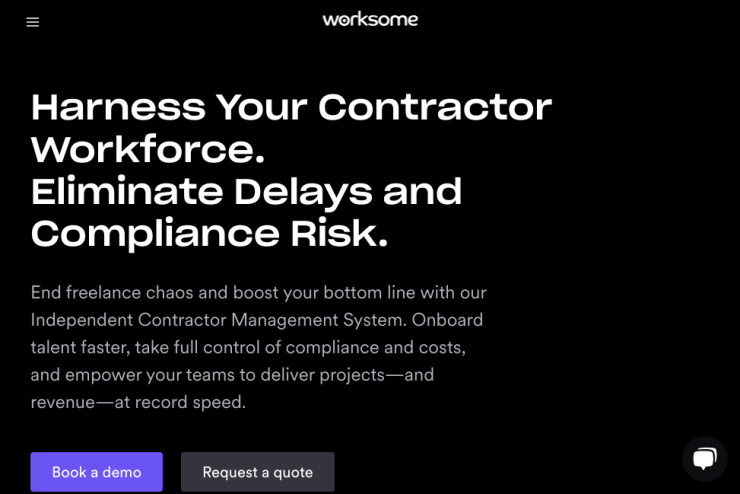Image resolution: width=740 pixels, height=494 pixels.
Task: Open the chat bubble widget
Action: coord(705,459)
